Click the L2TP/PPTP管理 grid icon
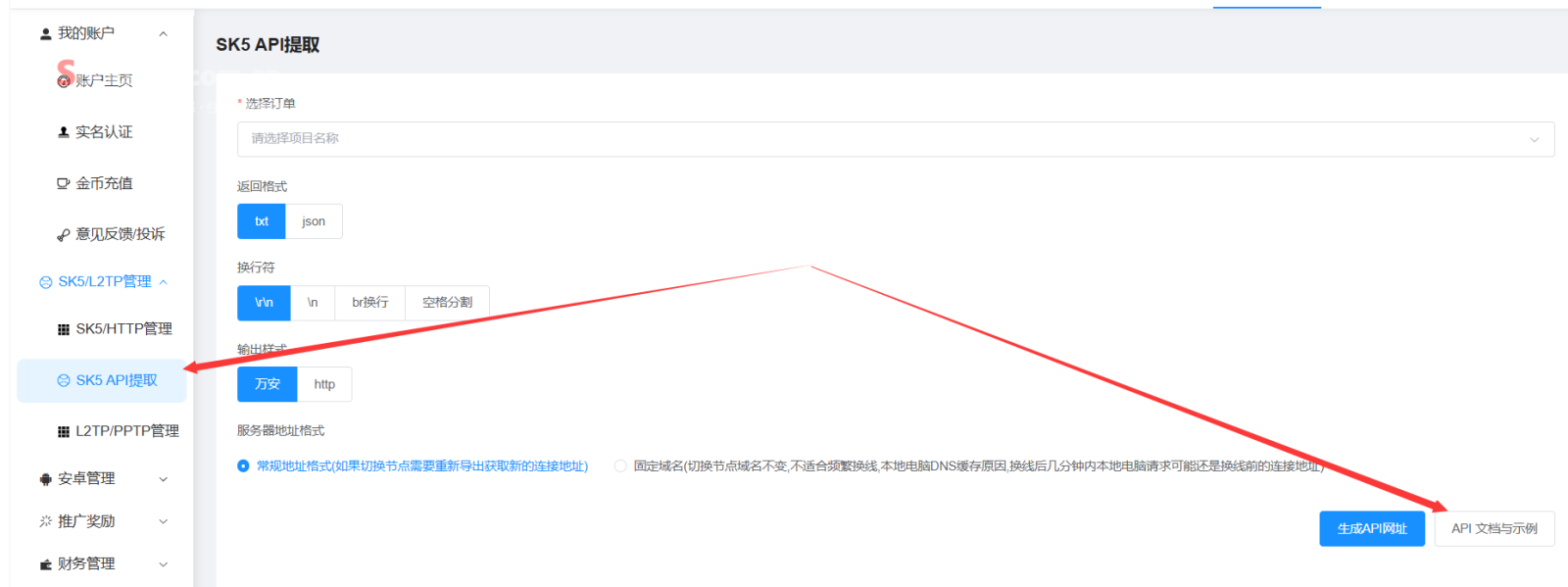 (x=64, y=431)
